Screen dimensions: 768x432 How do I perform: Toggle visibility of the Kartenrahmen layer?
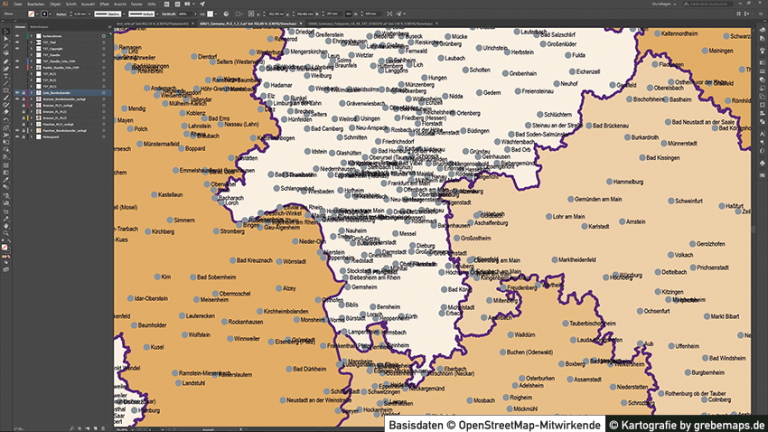[17, 34]
